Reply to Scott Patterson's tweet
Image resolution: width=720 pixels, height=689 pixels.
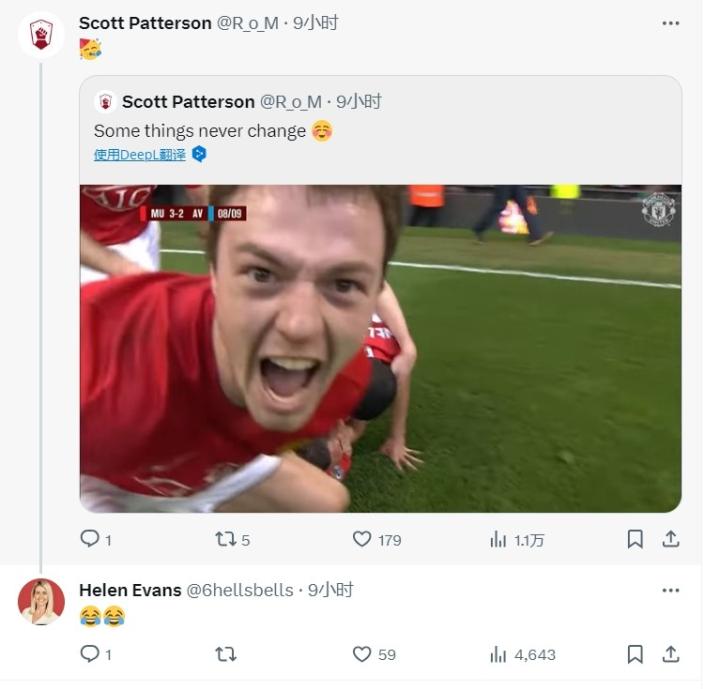pyautogui.click(x=90, y=539)
